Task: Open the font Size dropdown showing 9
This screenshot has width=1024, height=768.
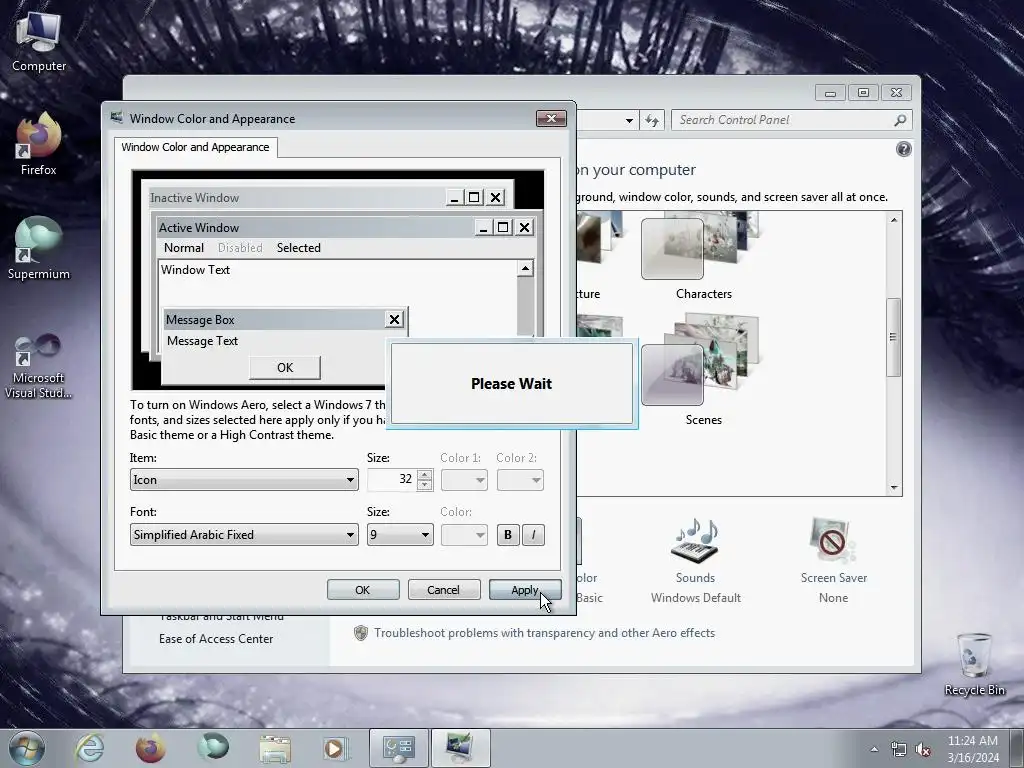Action: (400, 535)
